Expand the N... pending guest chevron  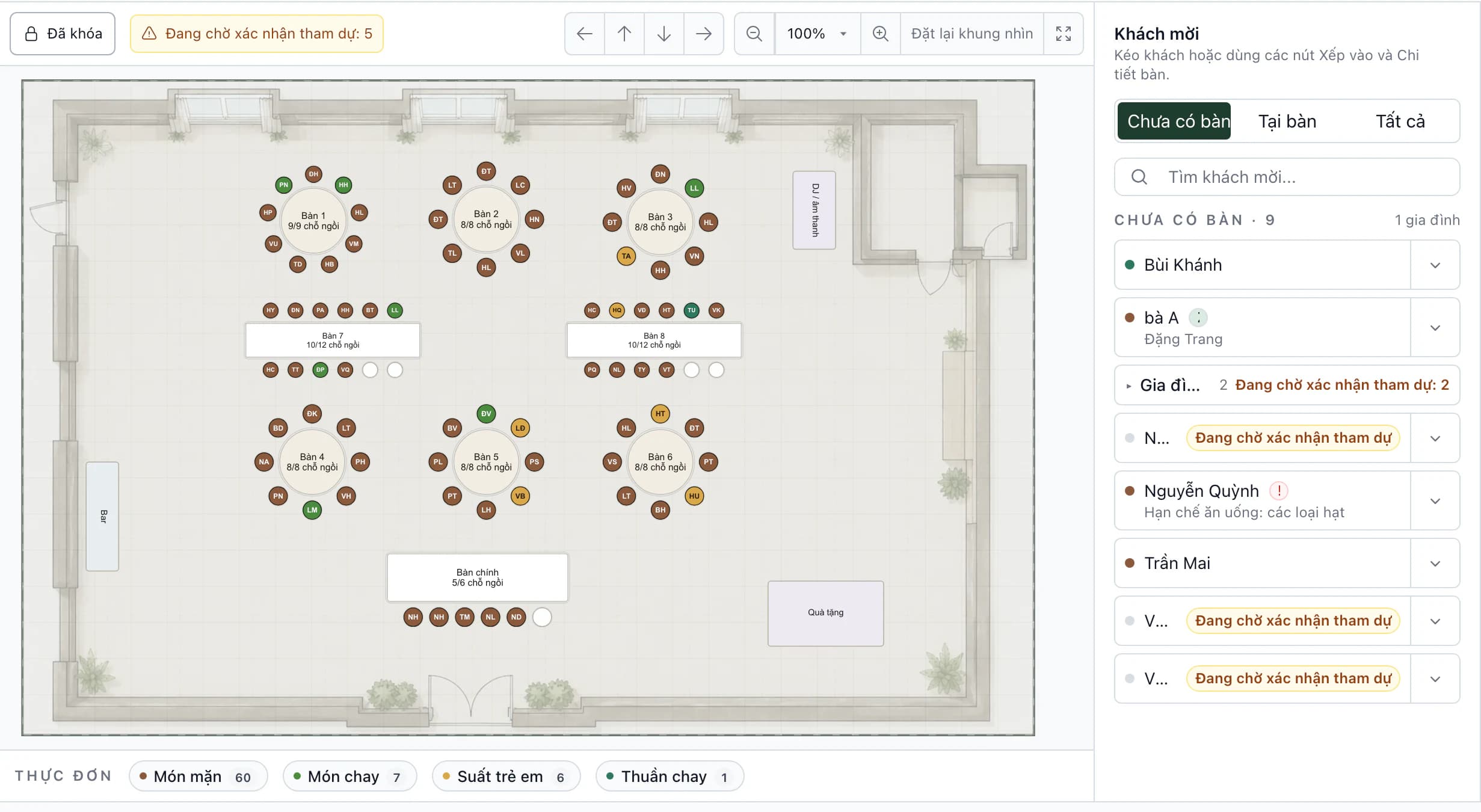[x=1435, y=438]
